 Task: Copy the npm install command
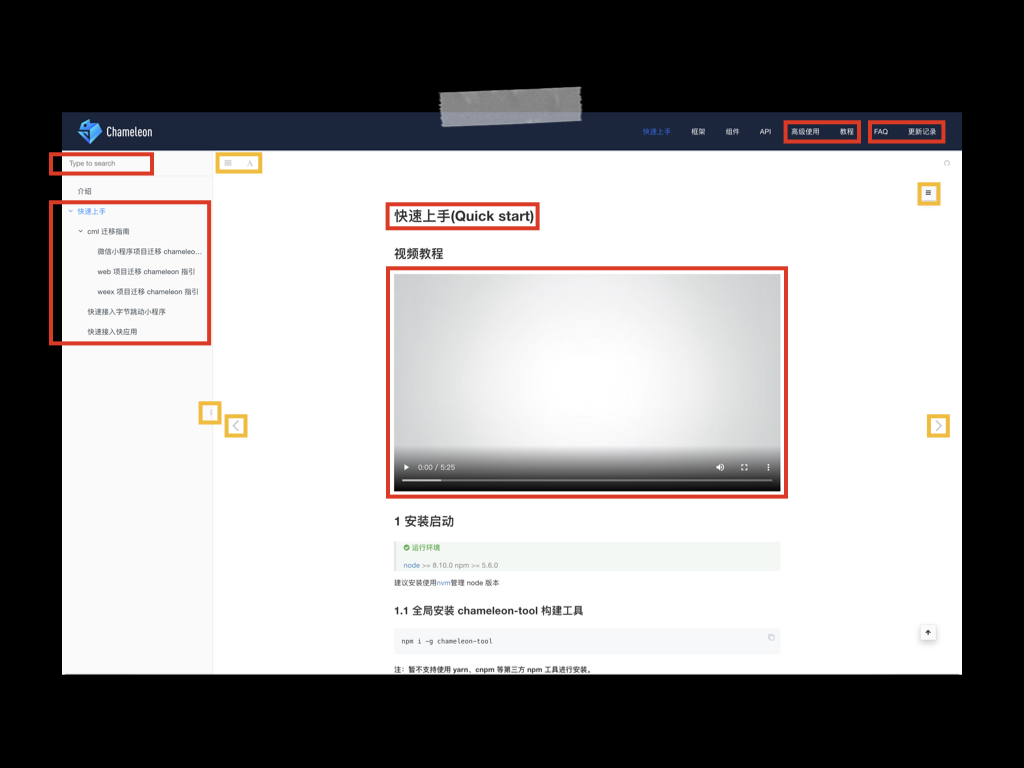tap(771, 637)
